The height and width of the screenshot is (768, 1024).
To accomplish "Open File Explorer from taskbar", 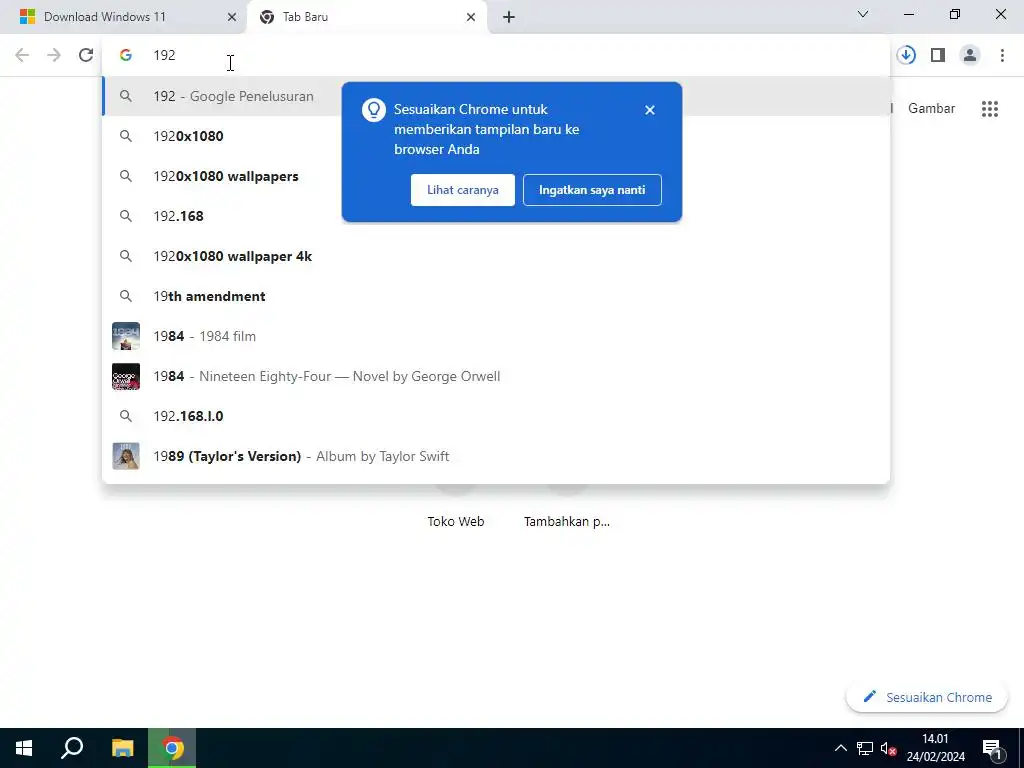I will (122, 748).
